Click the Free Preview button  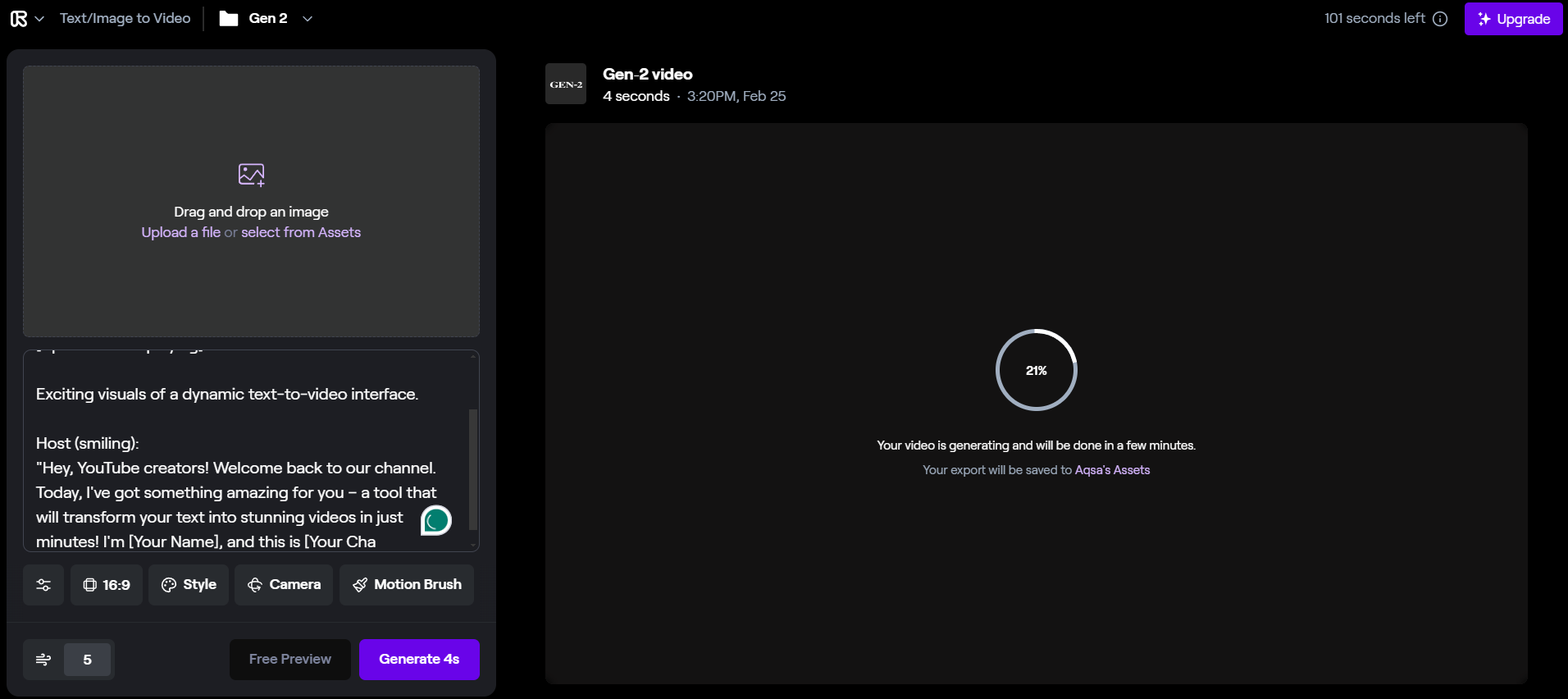[290, 660]
